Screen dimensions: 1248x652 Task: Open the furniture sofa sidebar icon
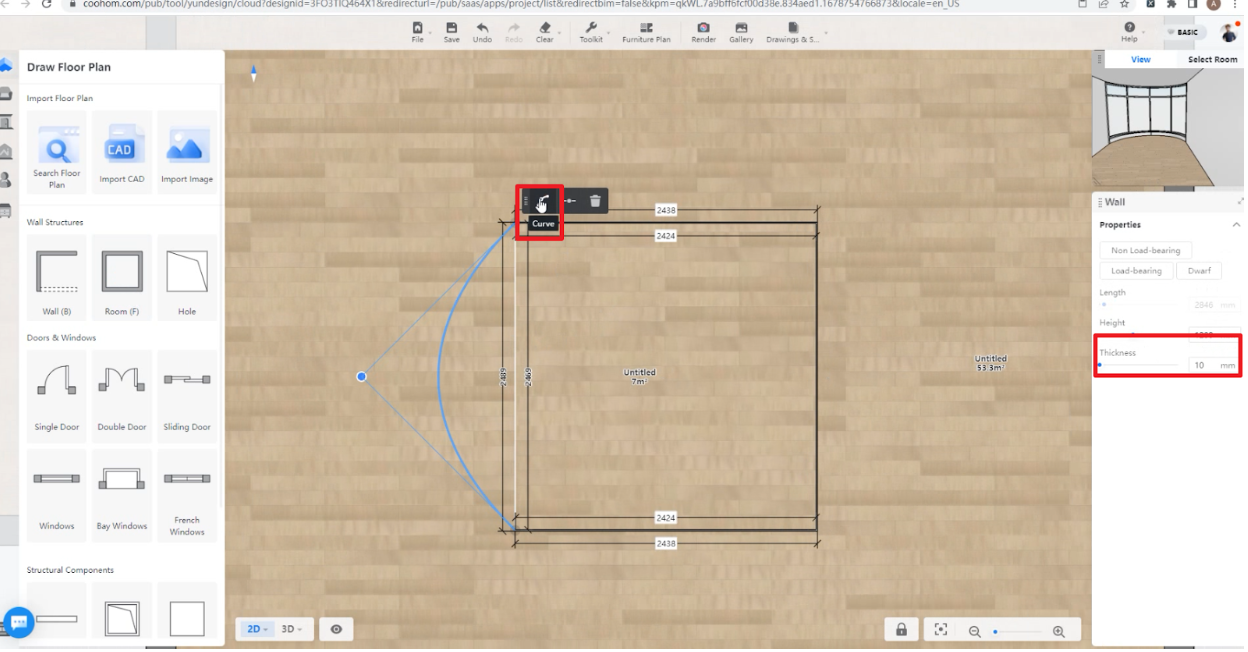6,94
